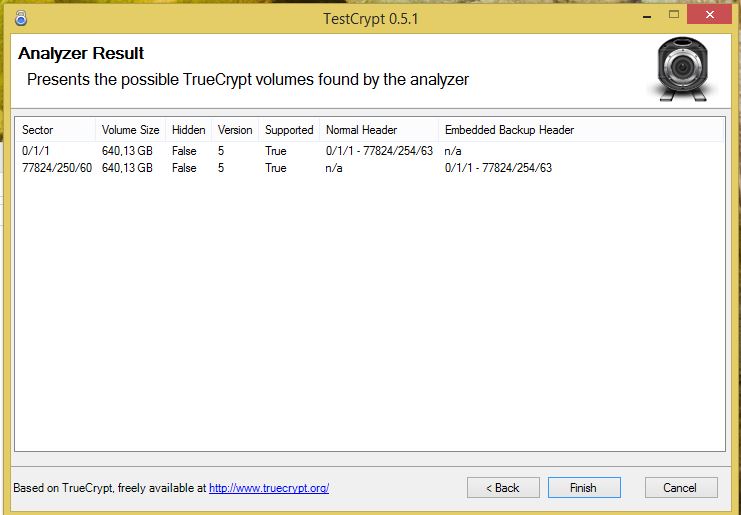Click Version value 5 in 77824/250/60 row

point(221,168)
